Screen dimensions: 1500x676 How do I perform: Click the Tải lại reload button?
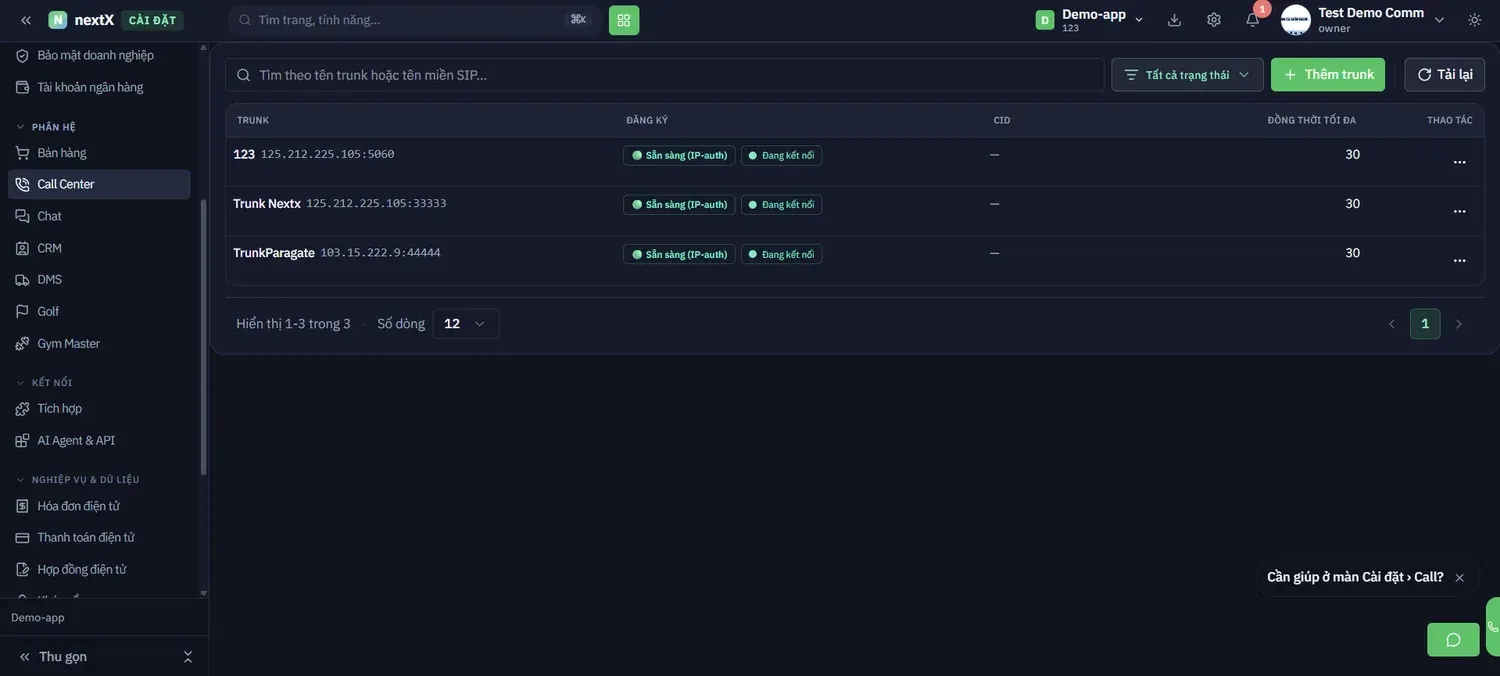tap(1445, 75)
